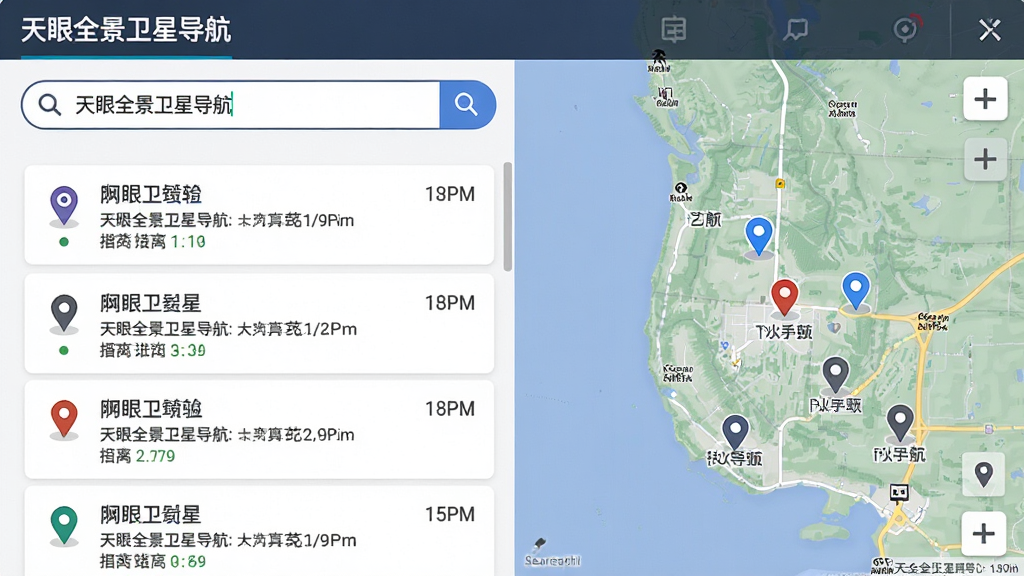This screenshot has width=1024, height=576.
Task: Click the green distance value 3:39
Action: point(188,351)
